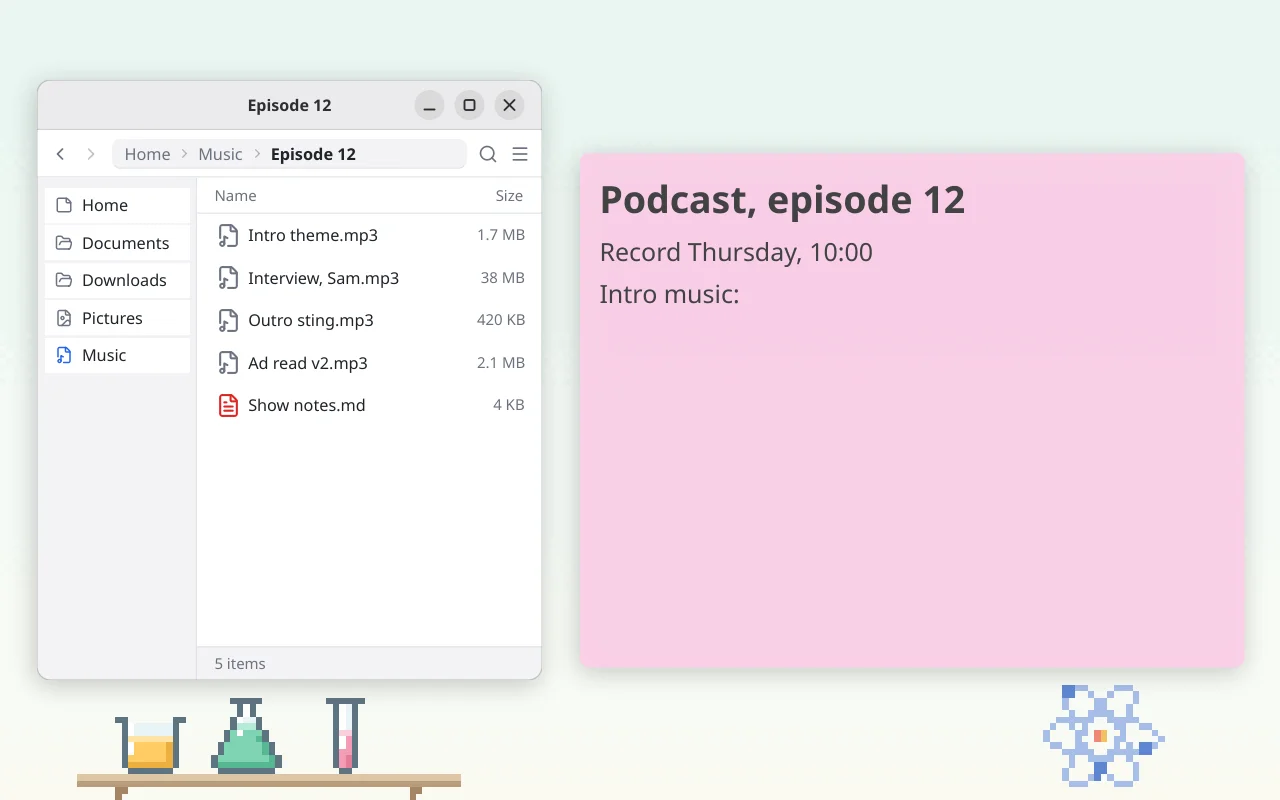Go forward with the right arrow
1280x800 pixels.
point(91,154)
